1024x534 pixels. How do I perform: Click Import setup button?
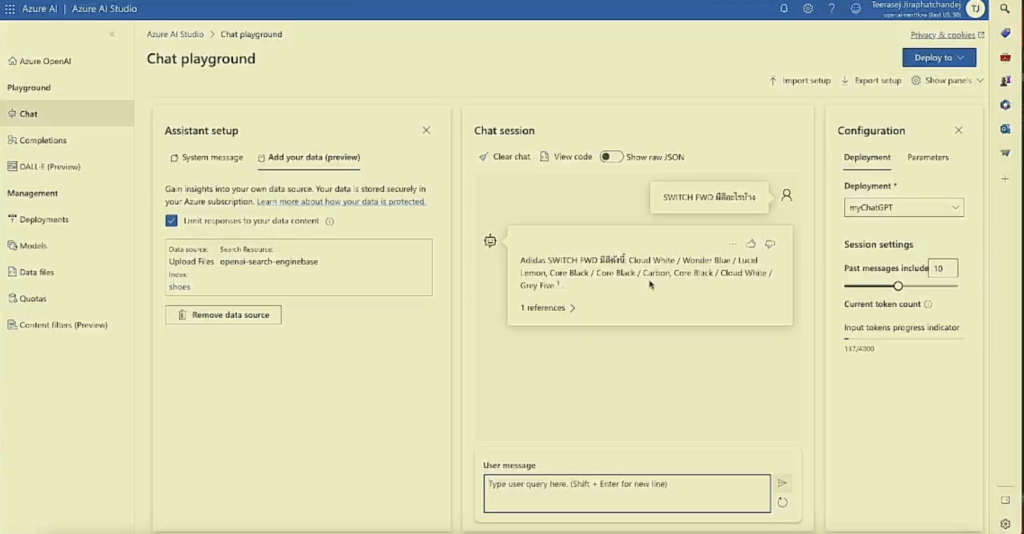[x=799, y=80]
